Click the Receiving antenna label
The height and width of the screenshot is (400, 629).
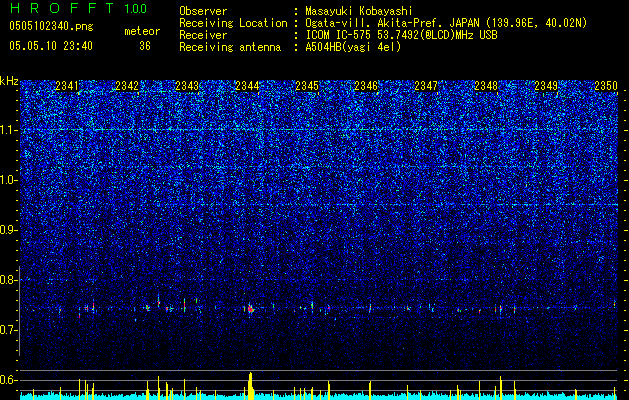(x=230, y=47)
